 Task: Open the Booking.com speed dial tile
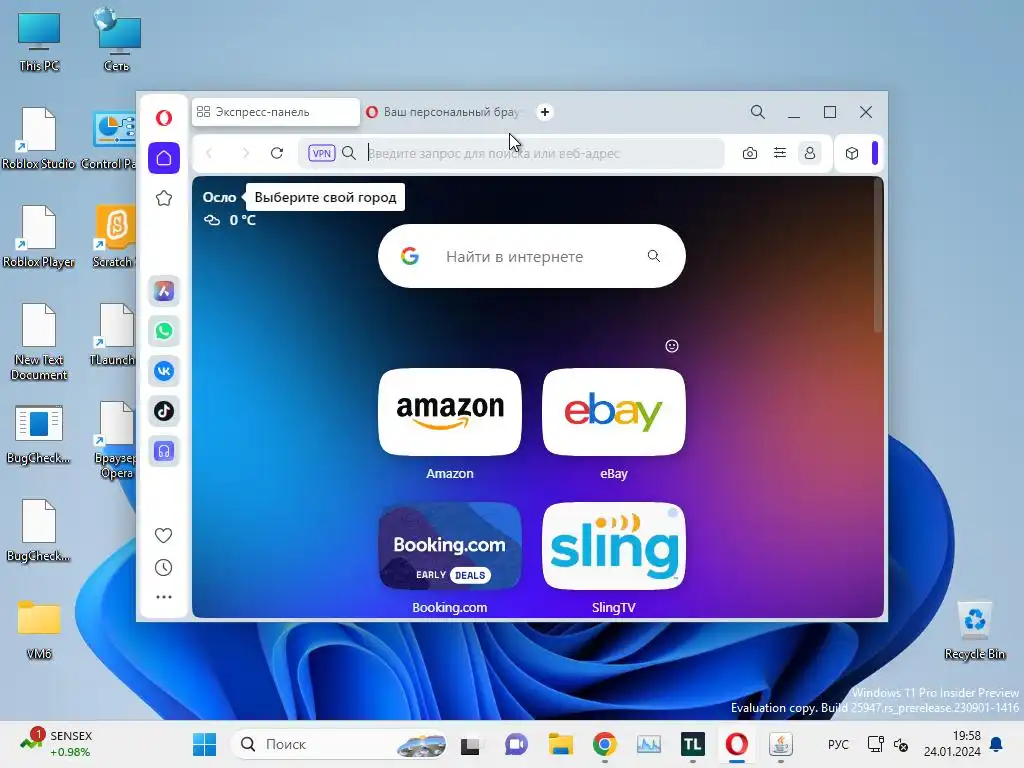450,546
